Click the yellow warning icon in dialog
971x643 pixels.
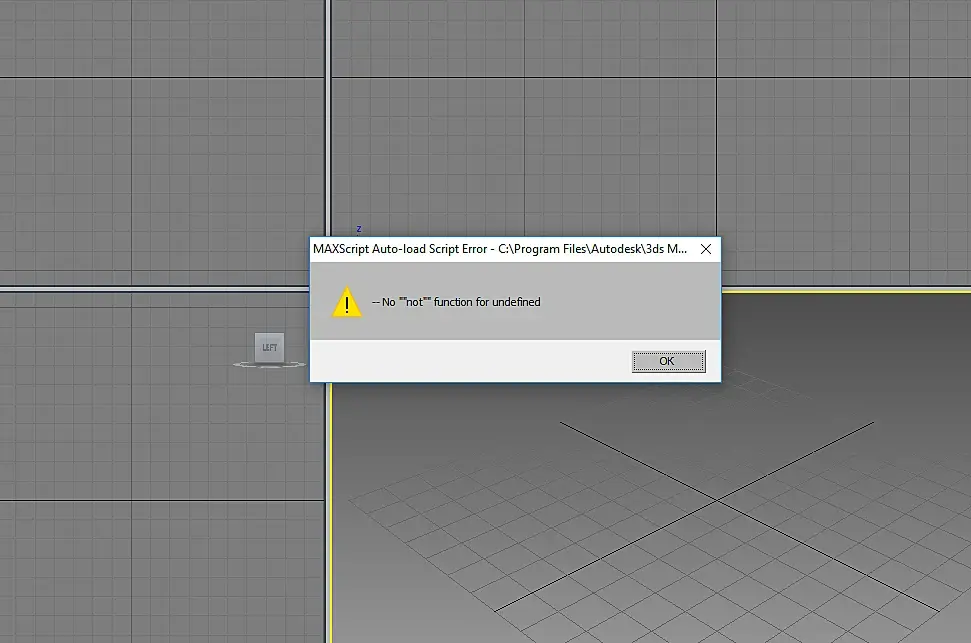(x=347, y=302)
